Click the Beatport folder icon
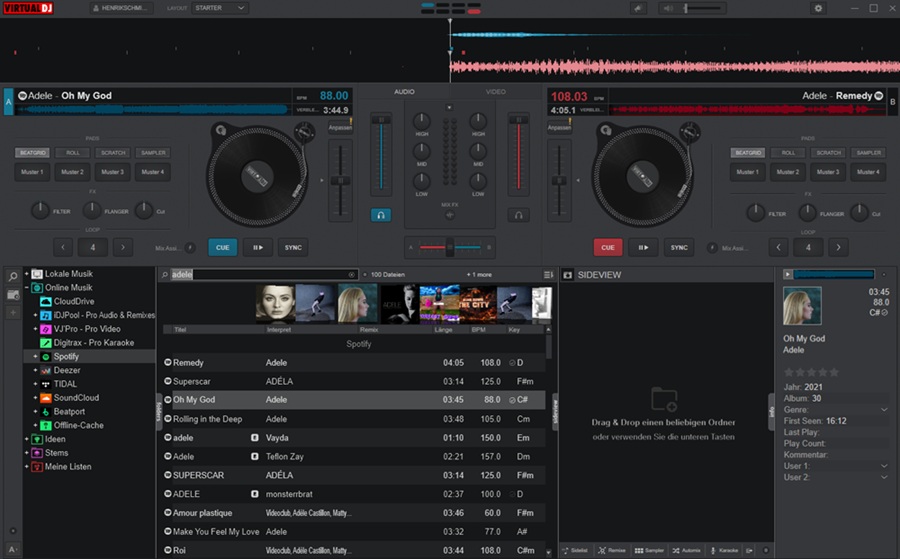Viewport: 900px width, 559px height. click(x=46, y=412)
